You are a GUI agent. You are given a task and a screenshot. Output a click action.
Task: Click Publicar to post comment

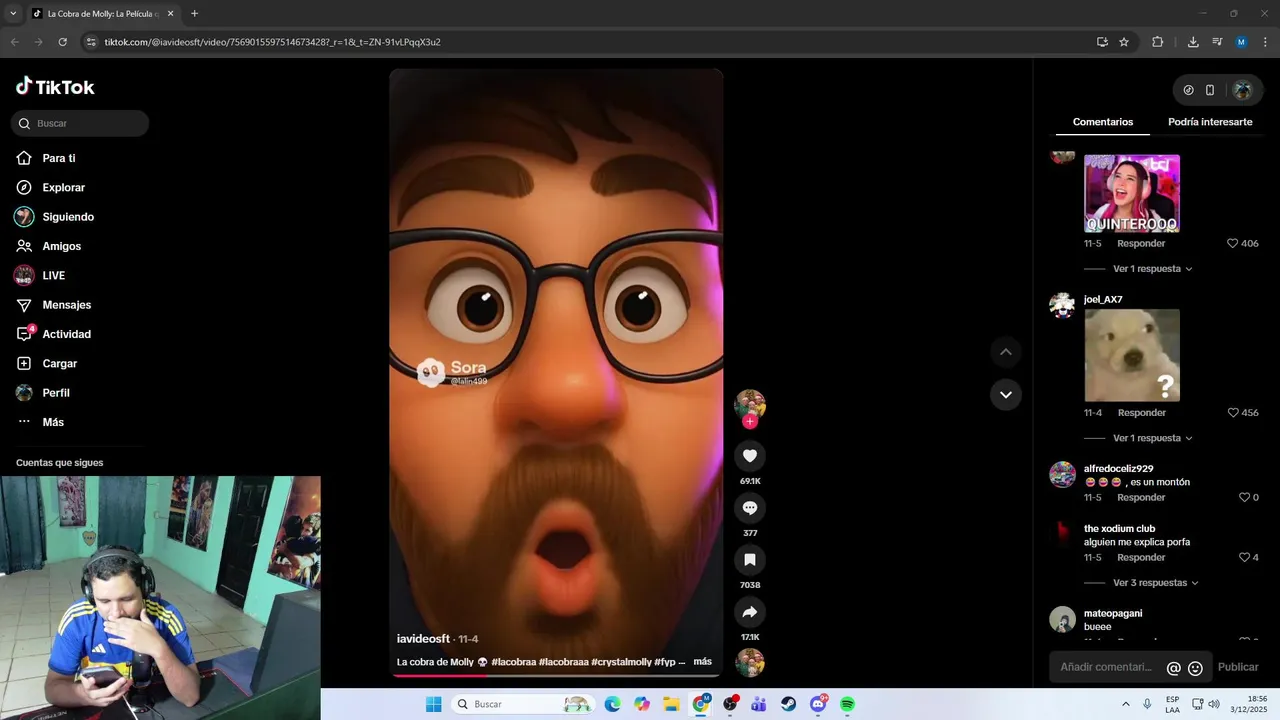[x=1238, y=667]
